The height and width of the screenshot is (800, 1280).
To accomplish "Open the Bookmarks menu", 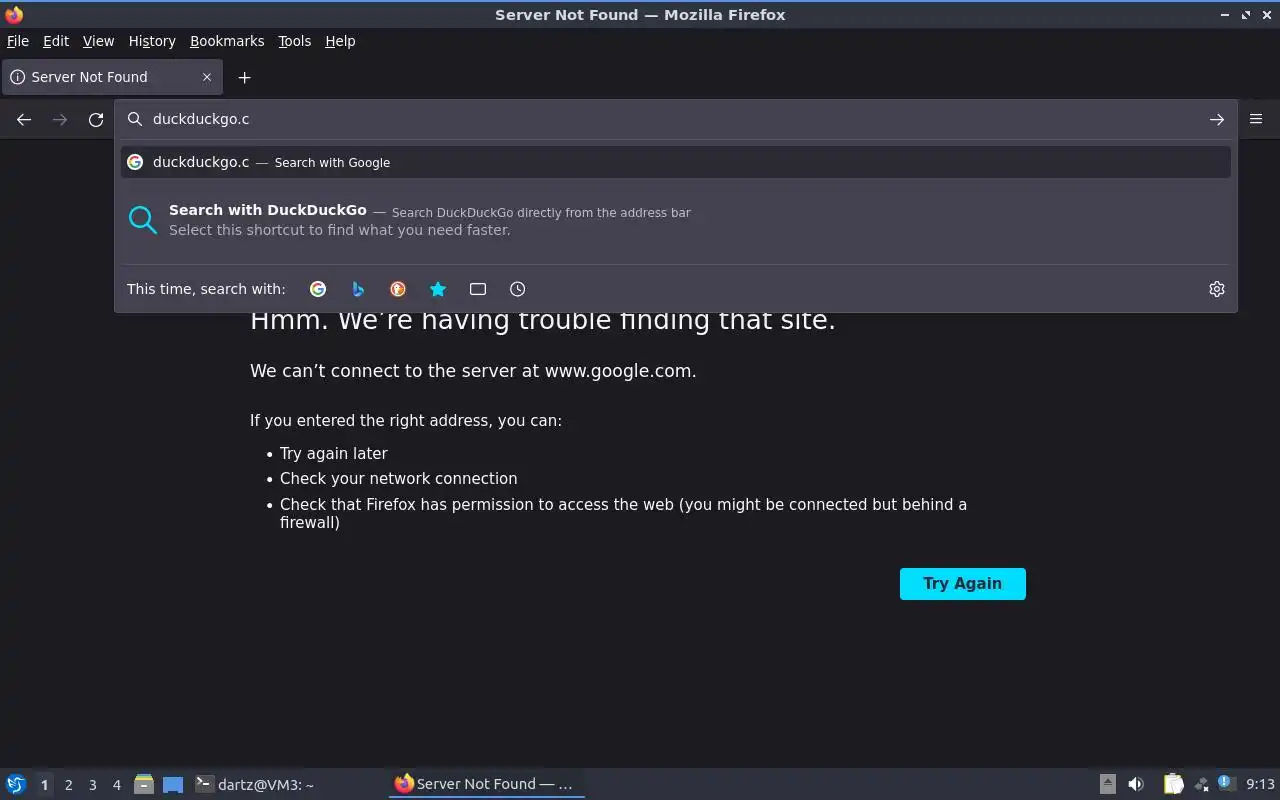I will (x=227, y=41).
